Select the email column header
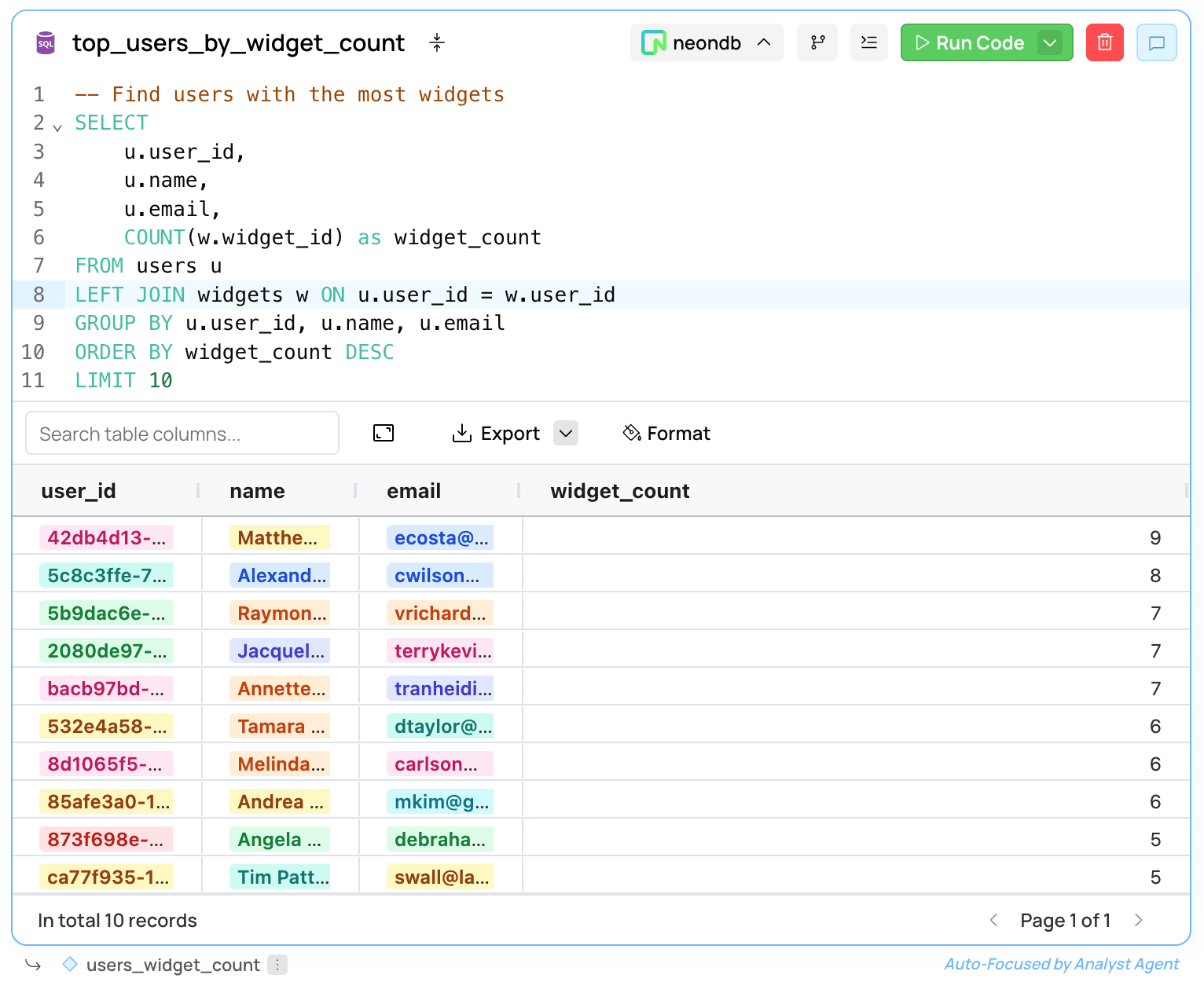The image size is (1204, 993). click(x=413, y=491)
